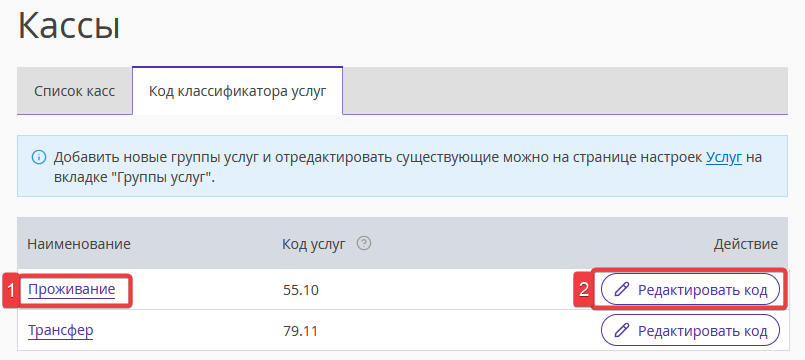Click the Код услуг column header
The image size is (805, 360).
[x=314, y=244]
